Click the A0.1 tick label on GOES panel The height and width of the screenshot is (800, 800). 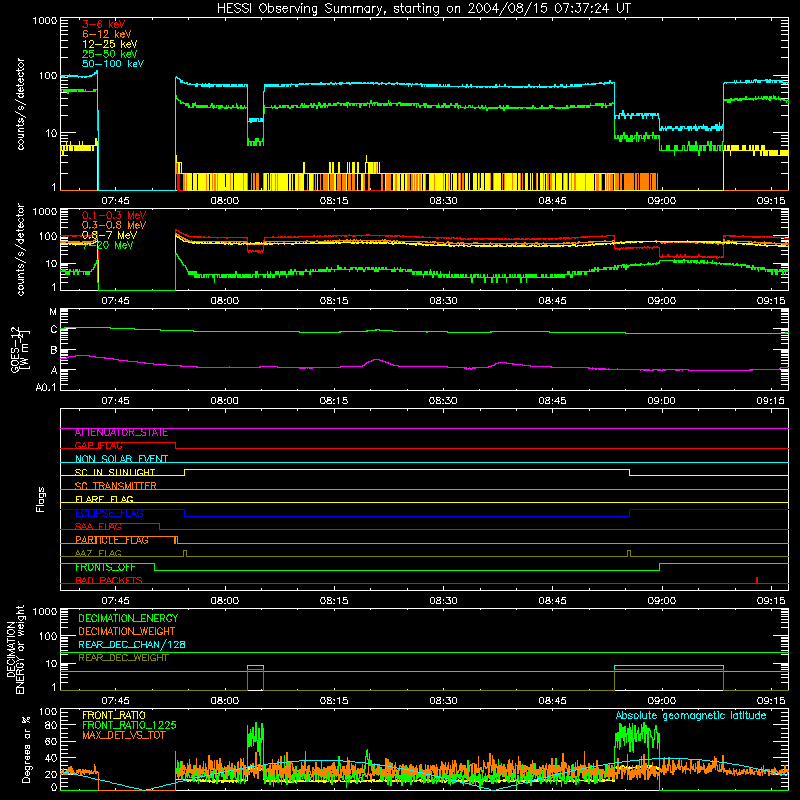[x=46, y=388]
